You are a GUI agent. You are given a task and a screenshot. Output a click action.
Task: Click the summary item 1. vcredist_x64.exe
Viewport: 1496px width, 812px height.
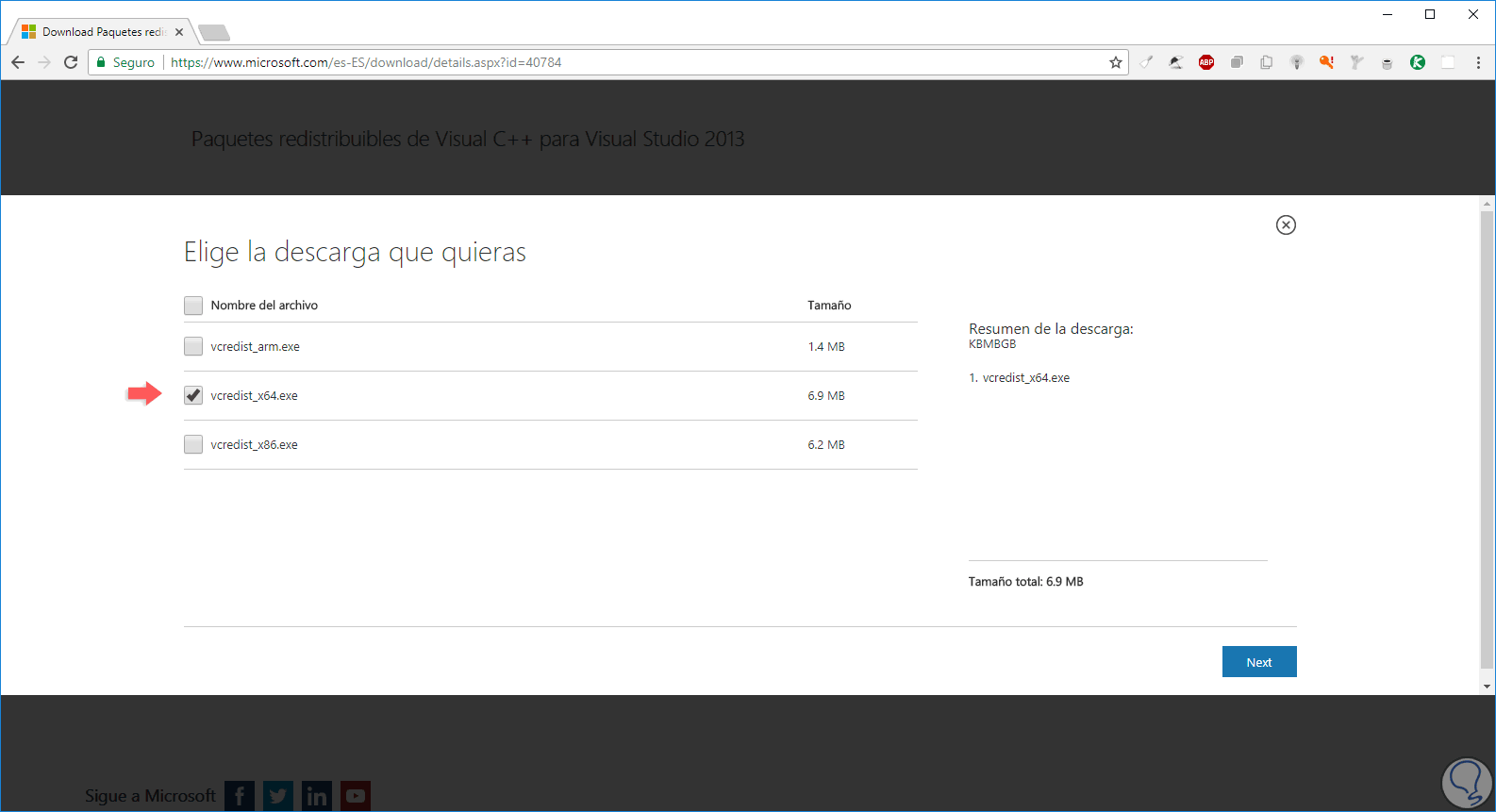click(x=1020, y=378)
